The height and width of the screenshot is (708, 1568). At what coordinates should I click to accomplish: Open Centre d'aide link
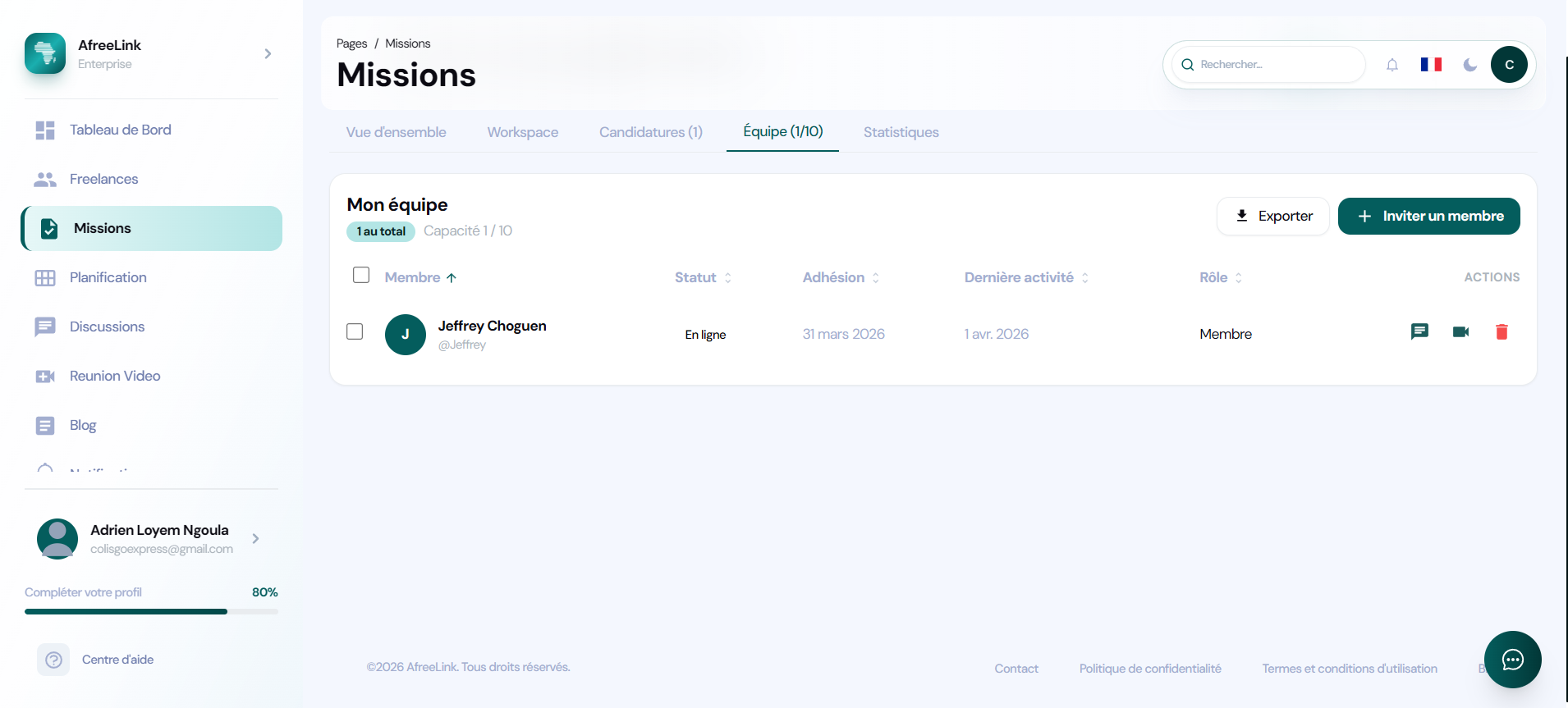(117, 660)
